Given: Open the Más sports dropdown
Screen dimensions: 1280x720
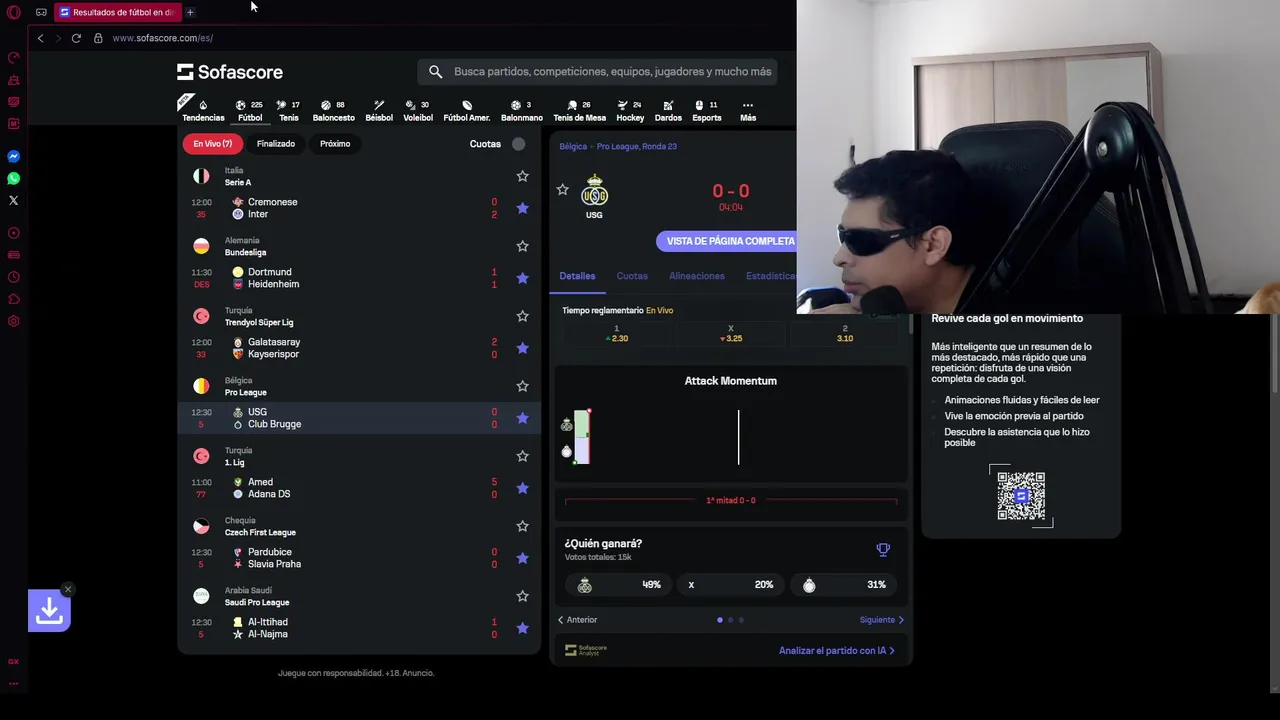Looking at the screenshot, I should coord(747,110).
